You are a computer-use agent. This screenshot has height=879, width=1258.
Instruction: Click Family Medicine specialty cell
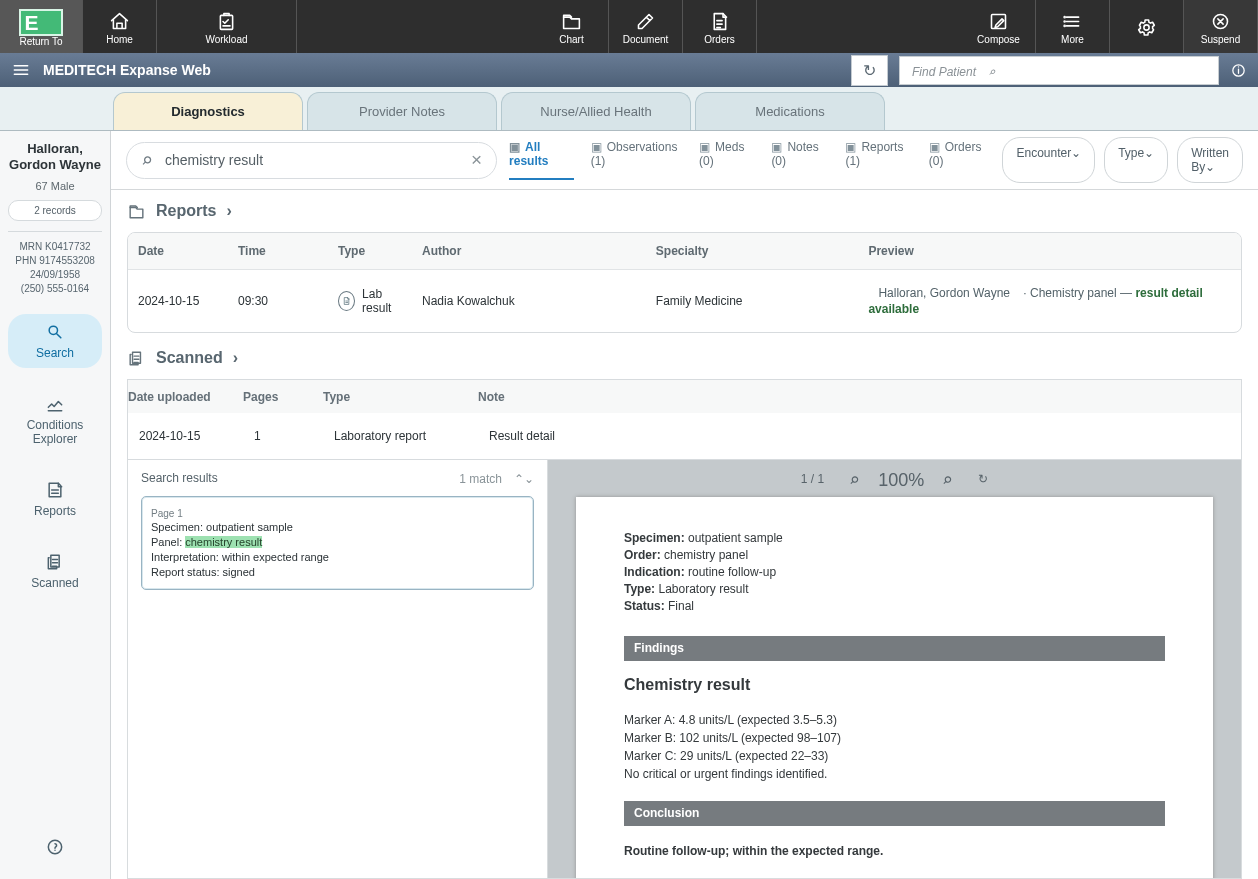click(699, 301)
